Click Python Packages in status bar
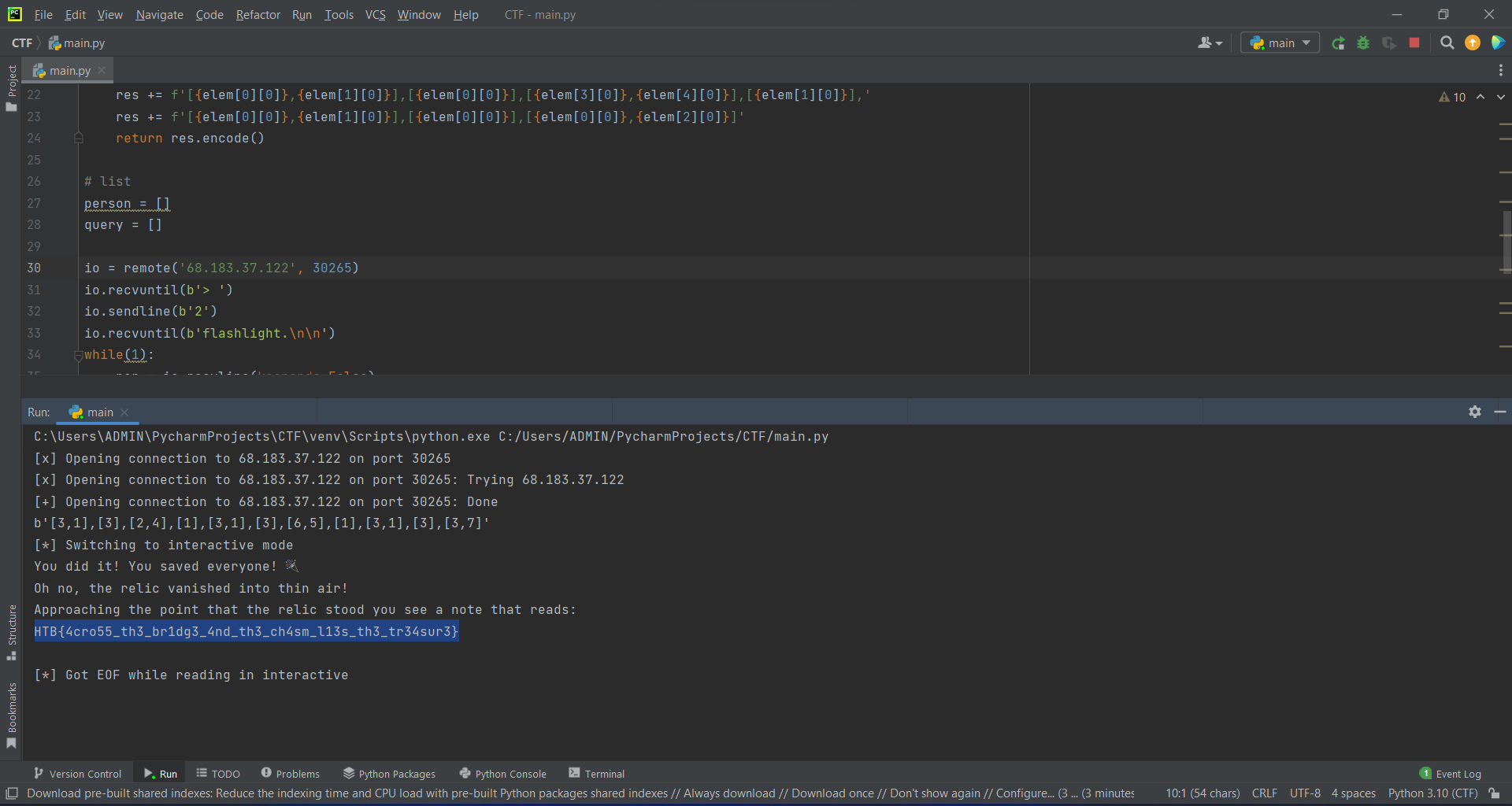This screenshot has width=1512, height=806. (x=390, y=773)
